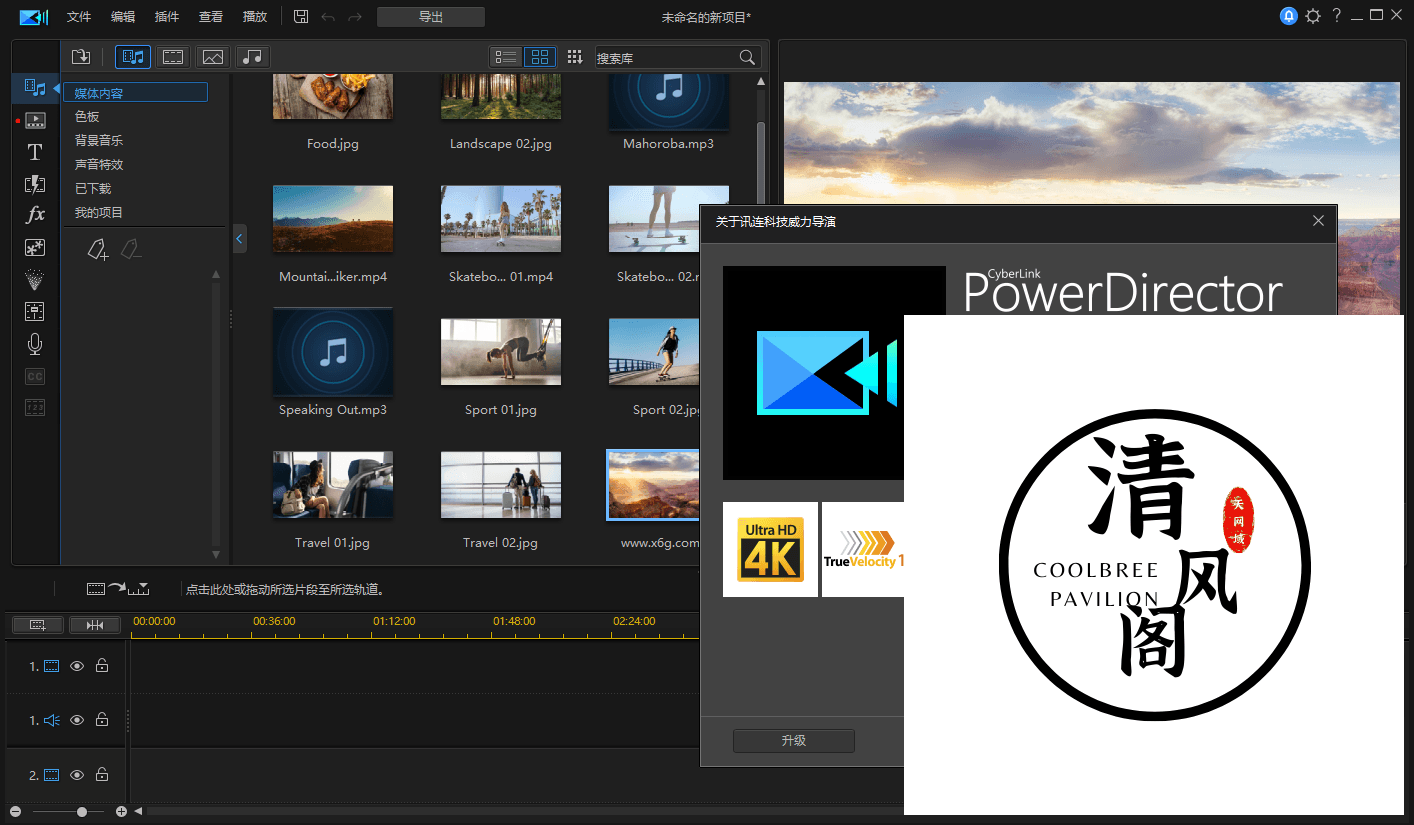Viewport: 1414px width, 825px height.
Task: Open the effects room fx icon
Action: 35,215
